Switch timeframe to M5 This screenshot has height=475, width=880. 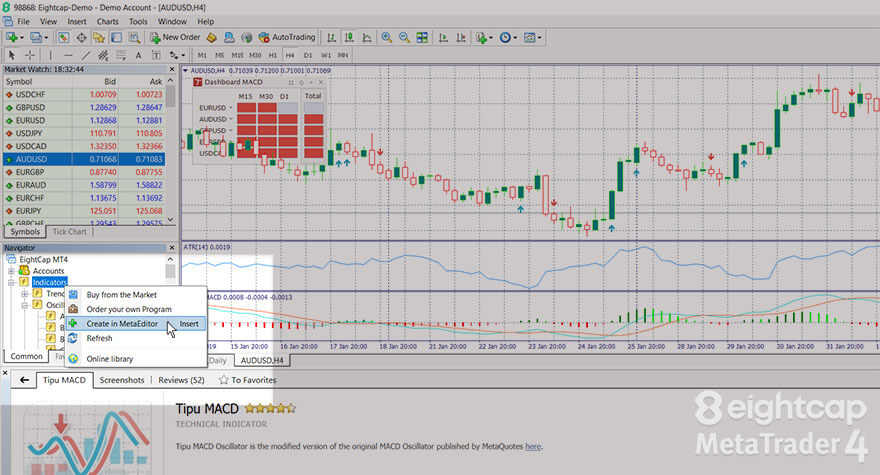(219, 55)
